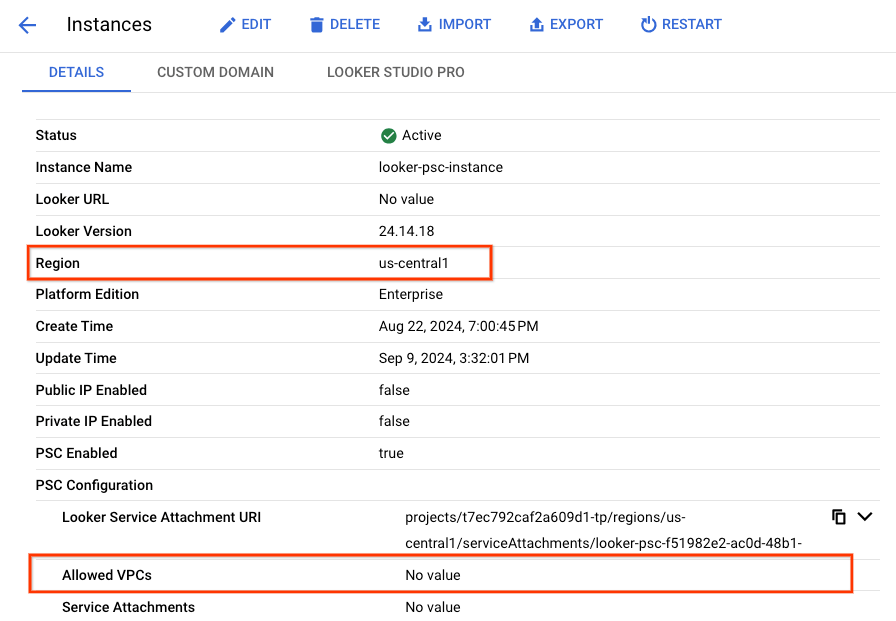Expand the Service Attachment URI chevron
Viewport: 896px width, 621px height.
(x=866, y=517)
